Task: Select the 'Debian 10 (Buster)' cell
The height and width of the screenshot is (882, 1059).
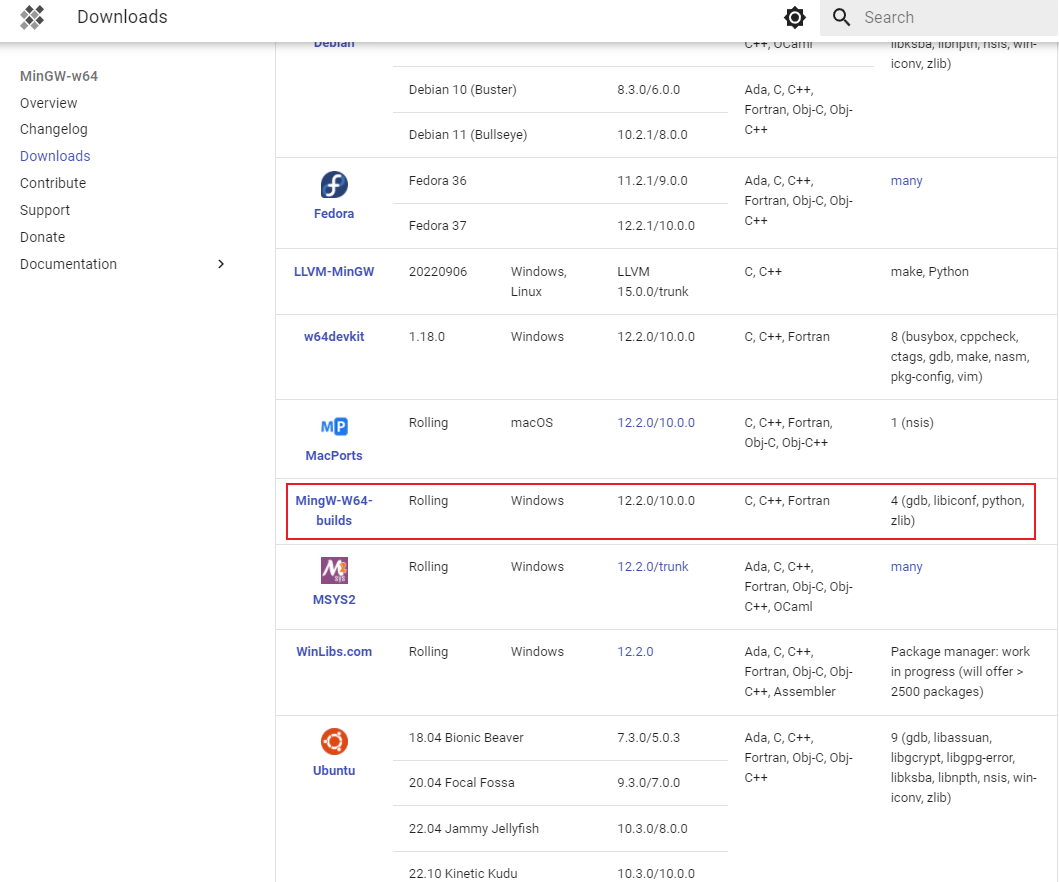Action: tap(463, 90)
